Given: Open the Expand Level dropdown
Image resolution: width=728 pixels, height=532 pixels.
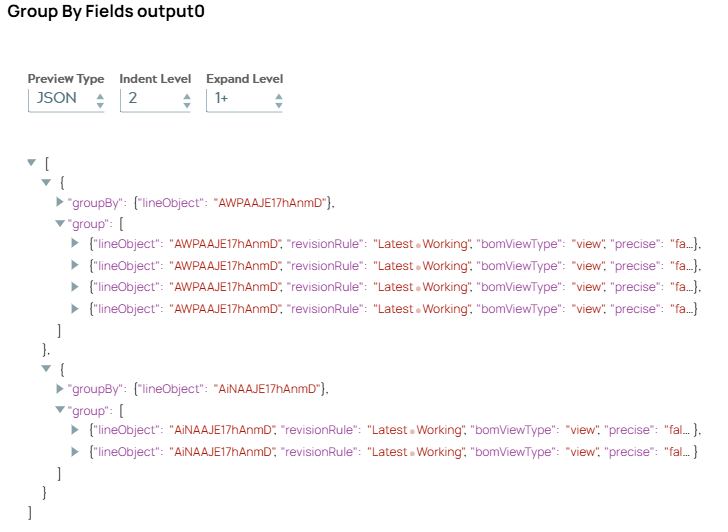Looking at the screenshot, I should click(x=244, y=99).
